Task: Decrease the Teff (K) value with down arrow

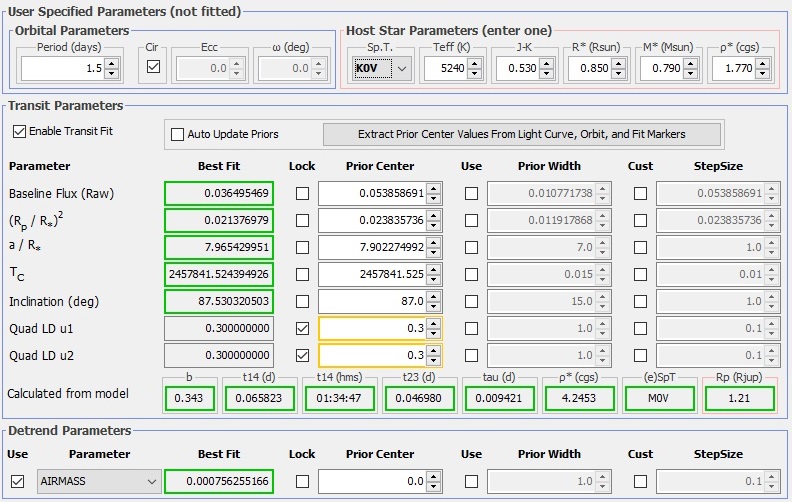Action: [474, 73]
